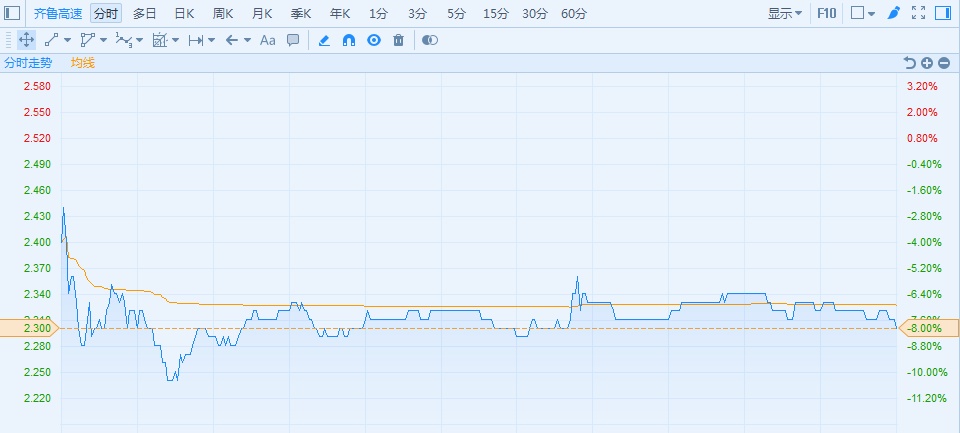
Task: Switch to the 60分 timeframe tab
Action: (574, 13)
